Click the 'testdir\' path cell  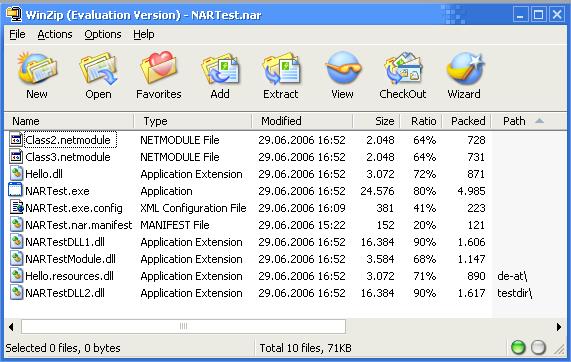pyautogui.click(x=515, y=293)
